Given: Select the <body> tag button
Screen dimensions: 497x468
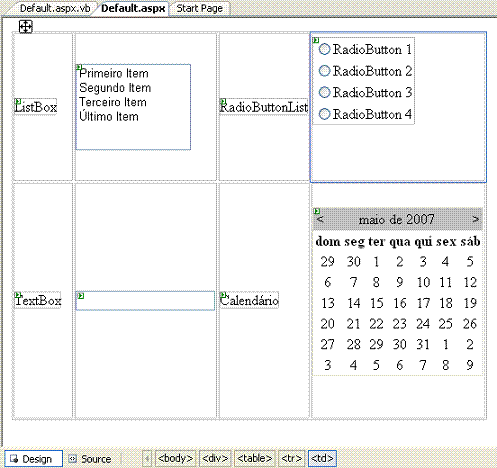Looking at the screenshot, I should click(x=175, y=458).
